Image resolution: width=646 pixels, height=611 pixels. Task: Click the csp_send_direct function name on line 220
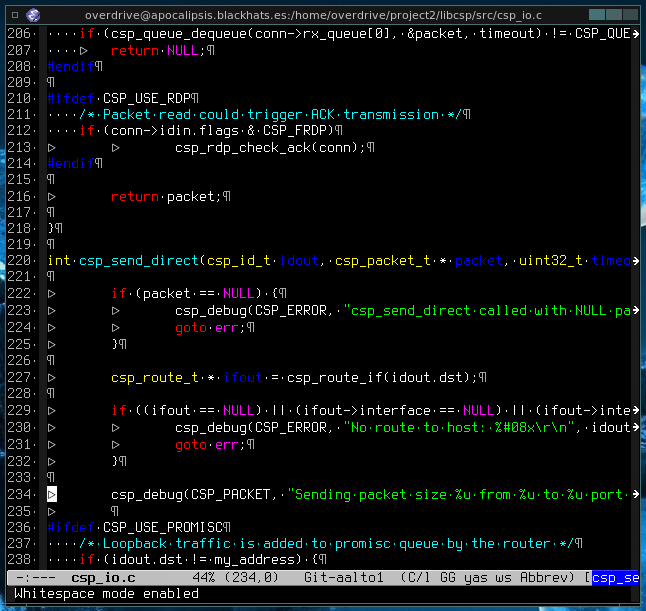coord(139,261)
